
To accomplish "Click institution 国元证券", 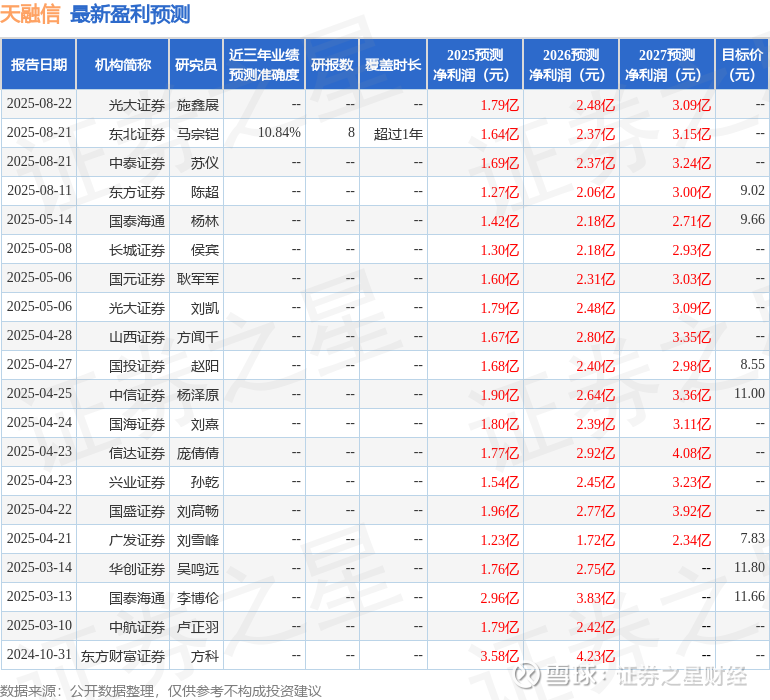I will point(137,279).
